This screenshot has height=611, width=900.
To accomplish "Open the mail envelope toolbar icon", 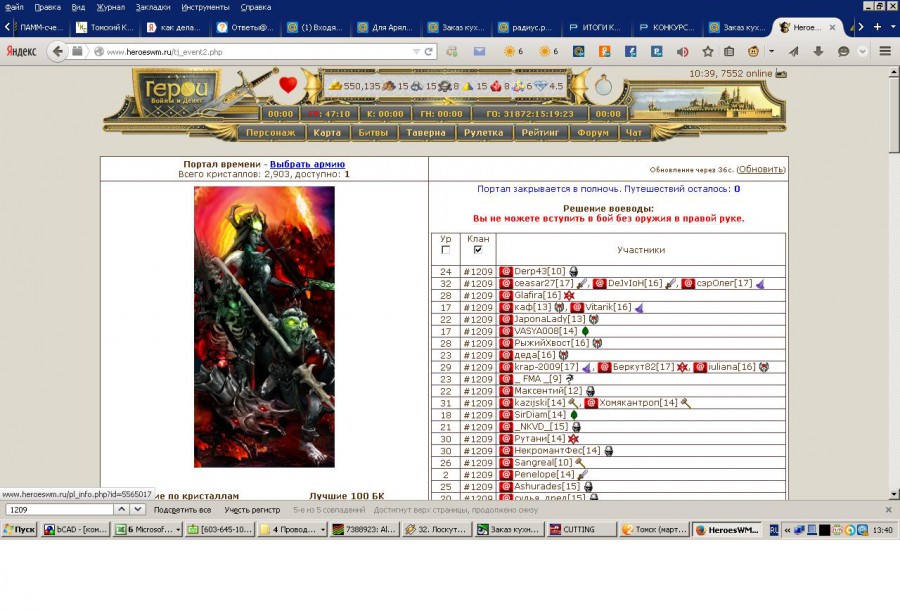I will click(479, 51).
